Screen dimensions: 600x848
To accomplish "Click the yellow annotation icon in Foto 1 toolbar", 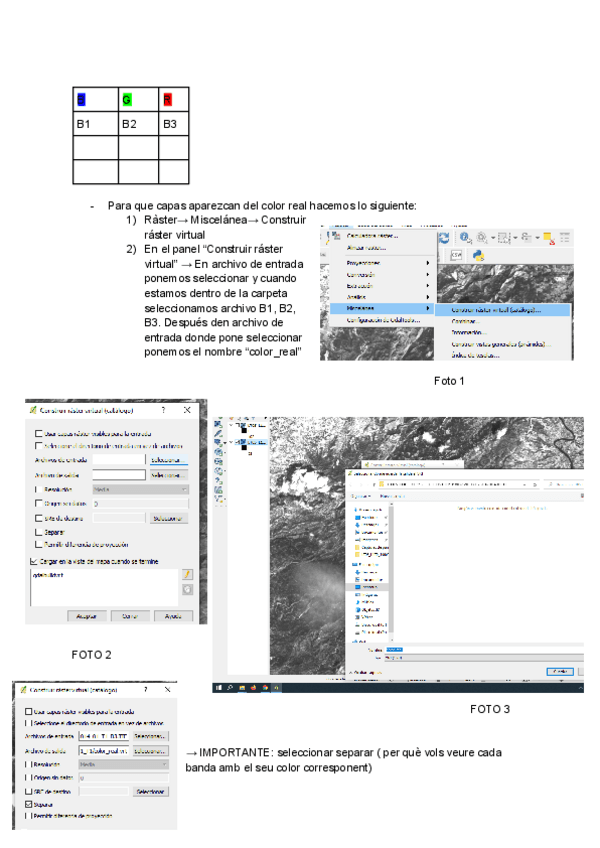I will click(549, 238).
